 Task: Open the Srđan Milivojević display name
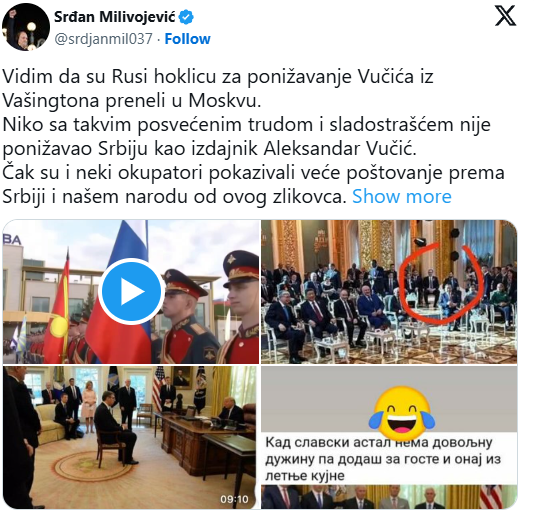115,17
